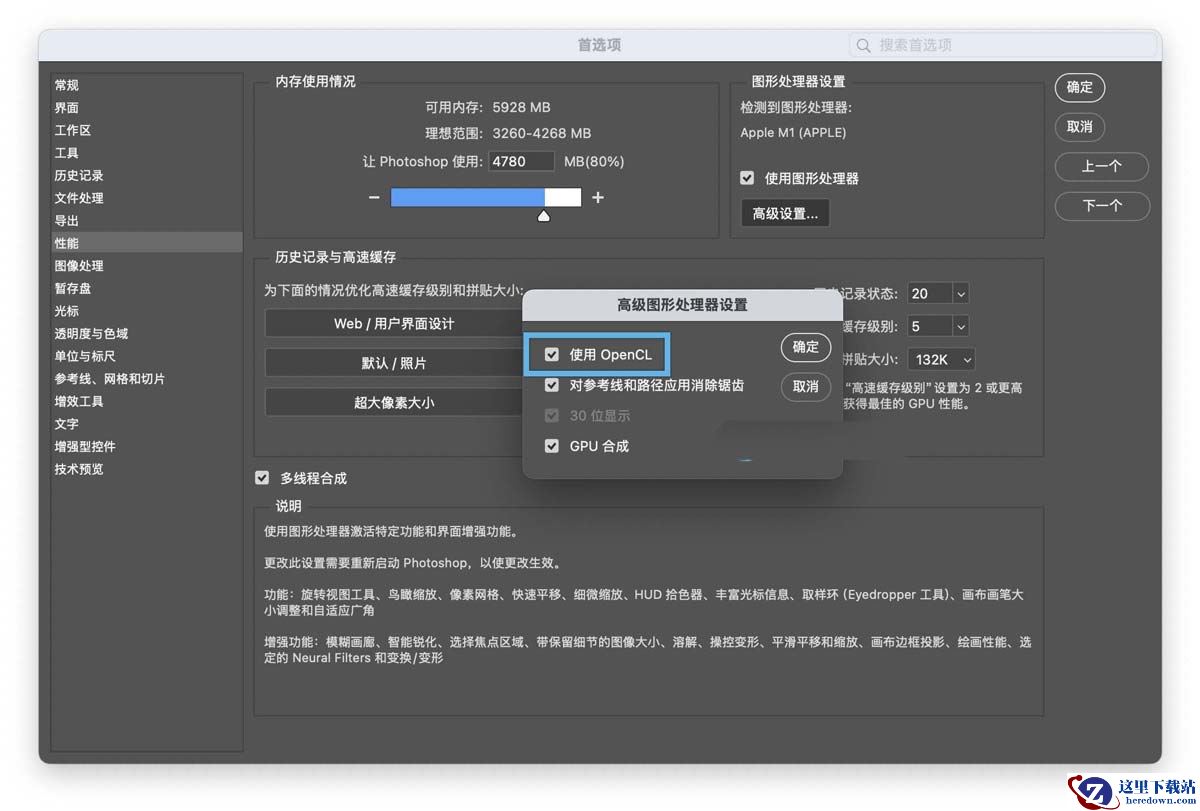Screen dimensions: 1200x811
Task: Click the 理想范围: 3260-4268 MB text
Action: pyautogui.click(x=508, y=133)
